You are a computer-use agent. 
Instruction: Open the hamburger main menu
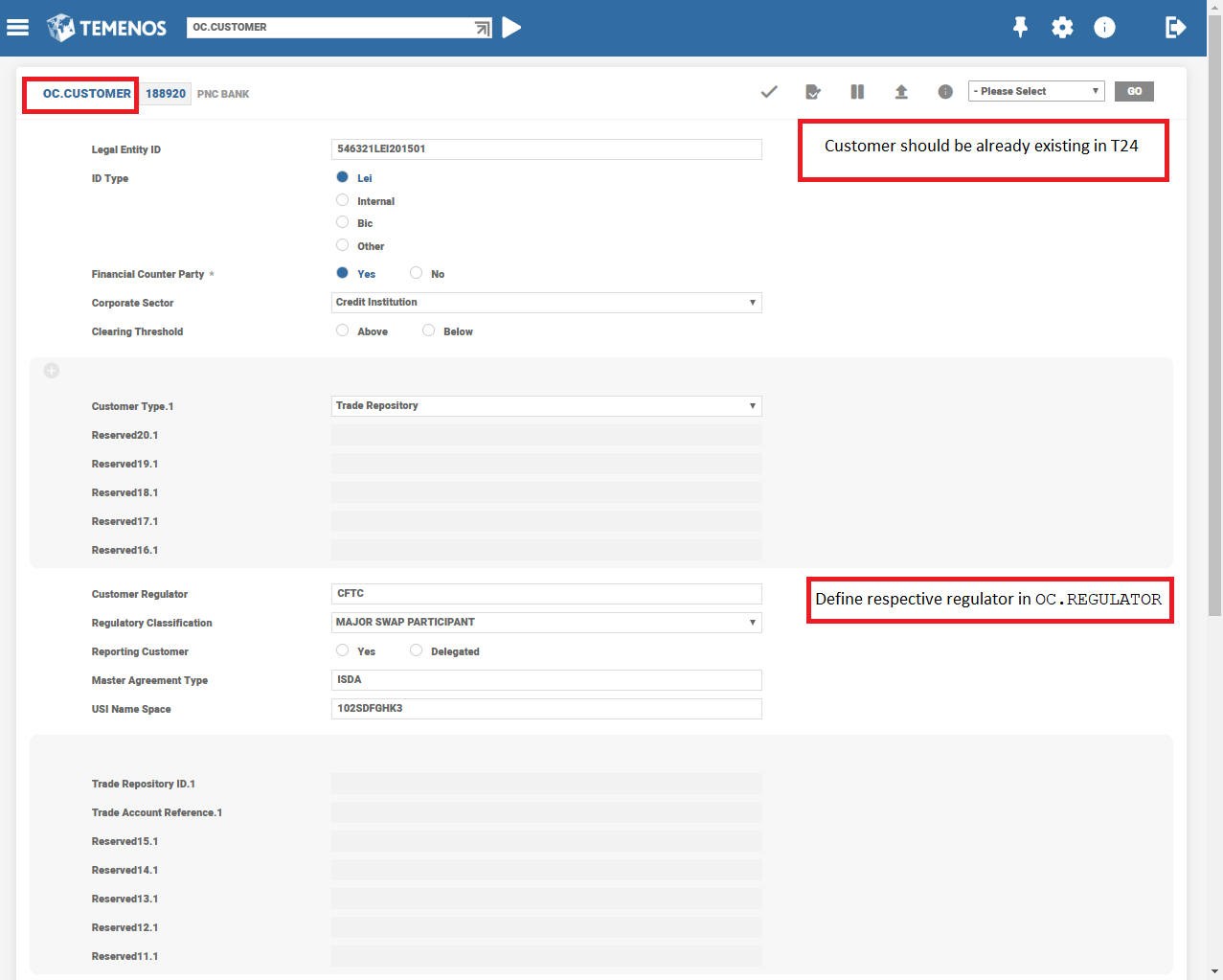17,28
